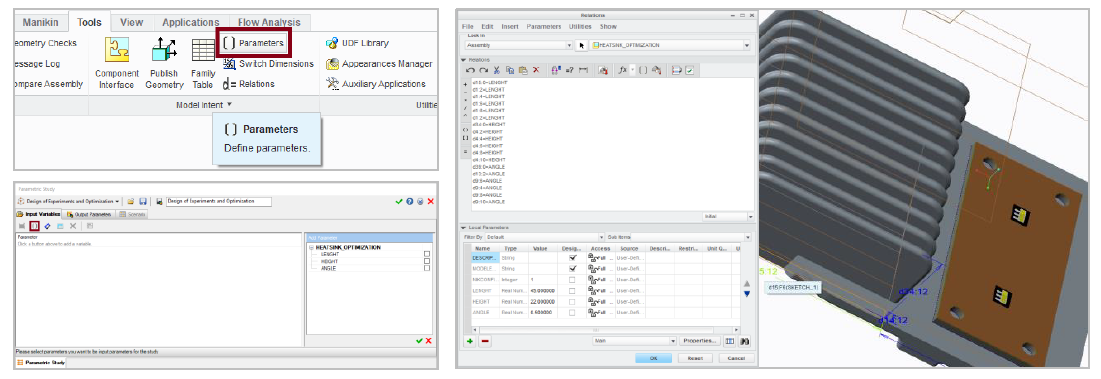Click the binoculars search icon in Relations dialog
Image resolution: width=1101 pixels, height=379 pixels.
744,341
